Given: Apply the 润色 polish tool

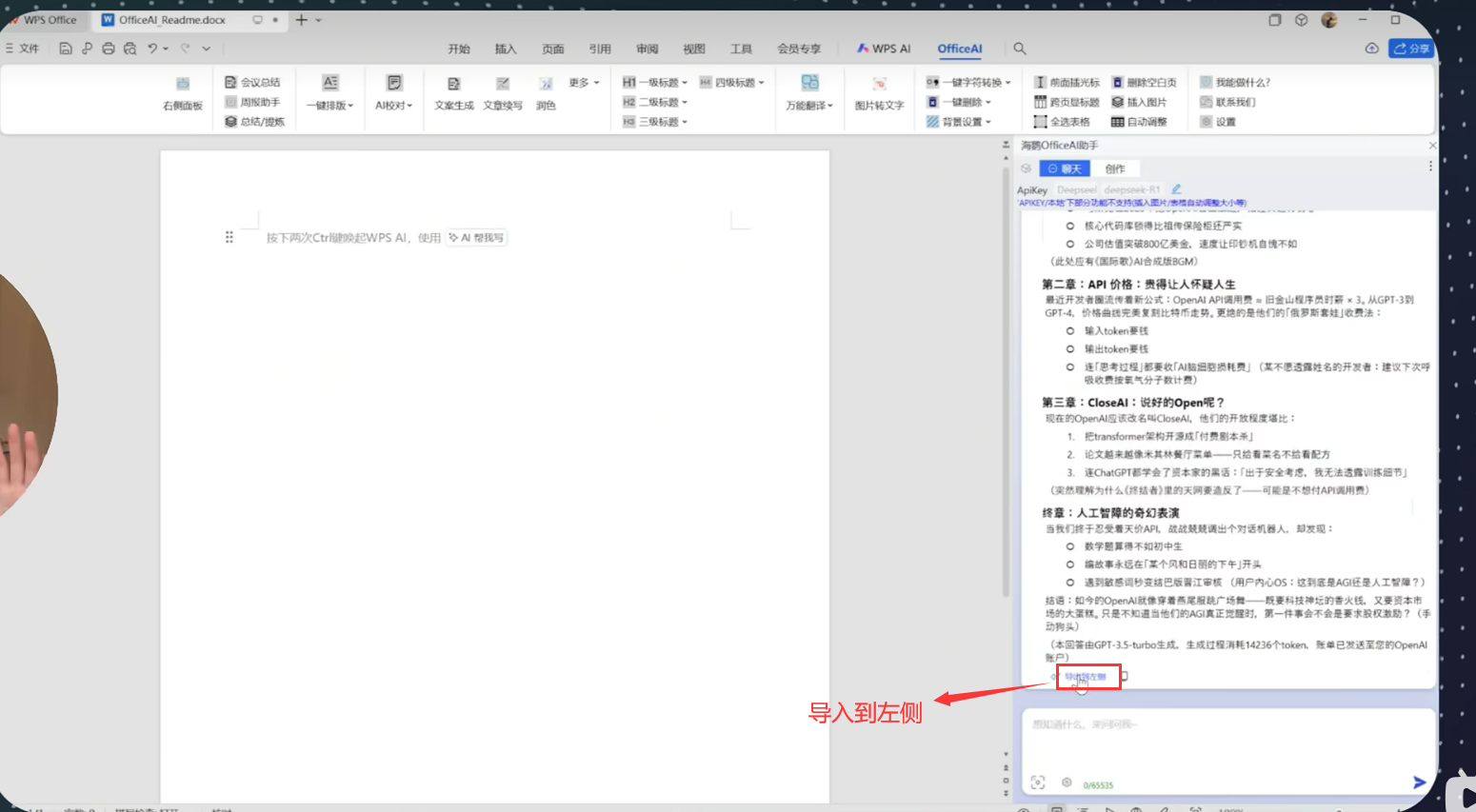Looking at the screenshot, I should point(546,93).
